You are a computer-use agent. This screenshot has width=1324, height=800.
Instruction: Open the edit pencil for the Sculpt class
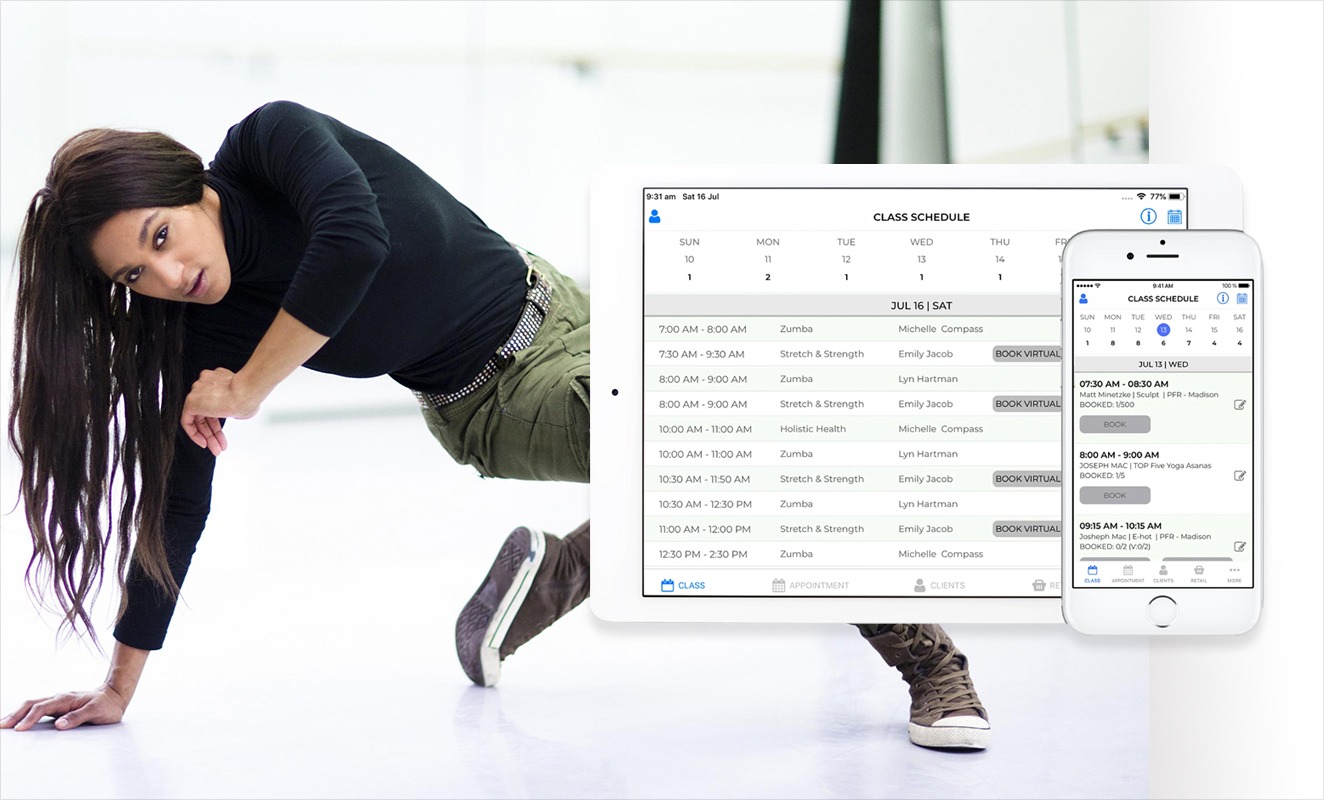click(1240, 405)
